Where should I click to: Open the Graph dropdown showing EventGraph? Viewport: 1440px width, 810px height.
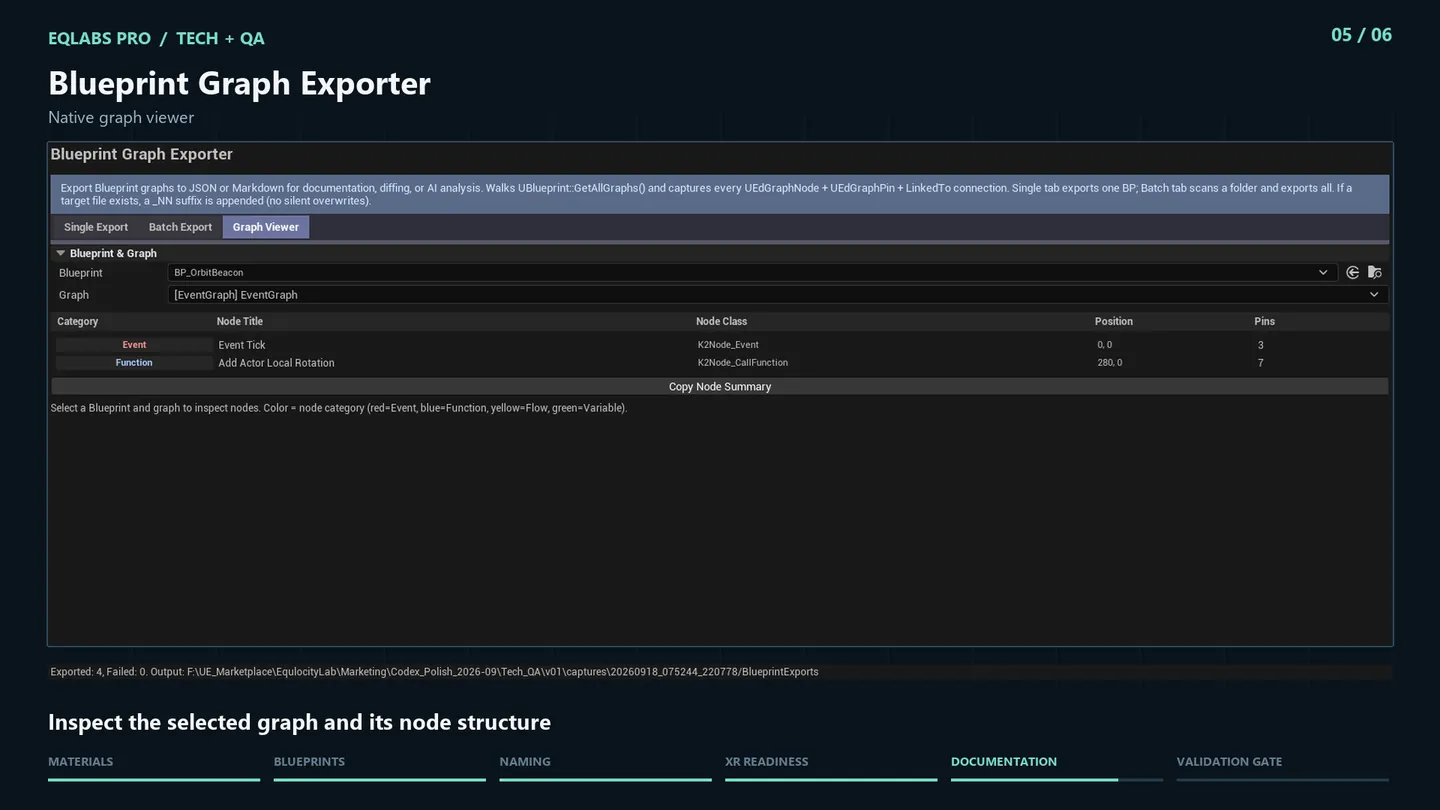coord(778,295)
